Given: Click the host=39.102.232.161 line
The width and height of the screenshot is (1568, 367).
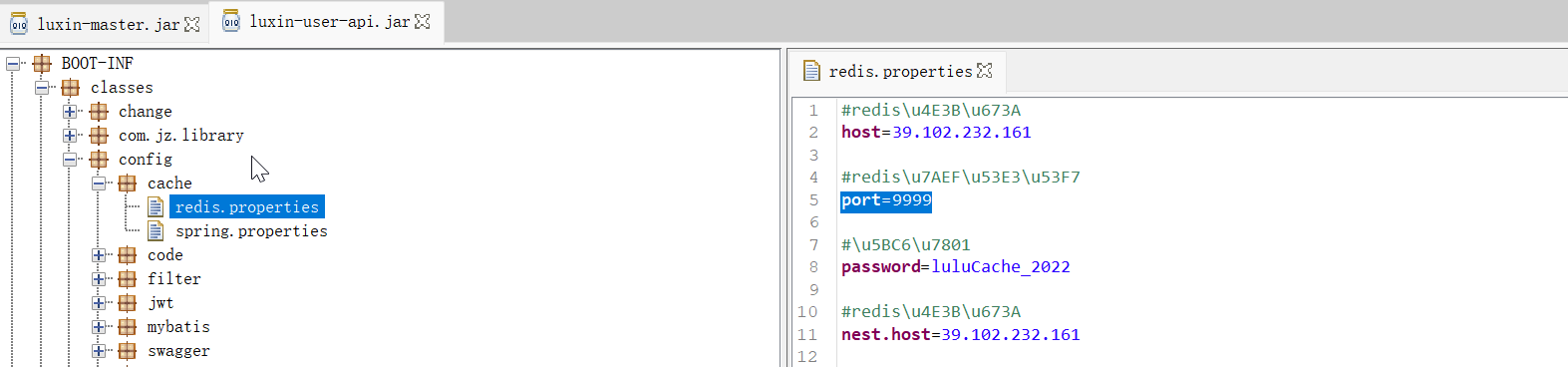Looking at the screenshot, I should click(936, 133).
